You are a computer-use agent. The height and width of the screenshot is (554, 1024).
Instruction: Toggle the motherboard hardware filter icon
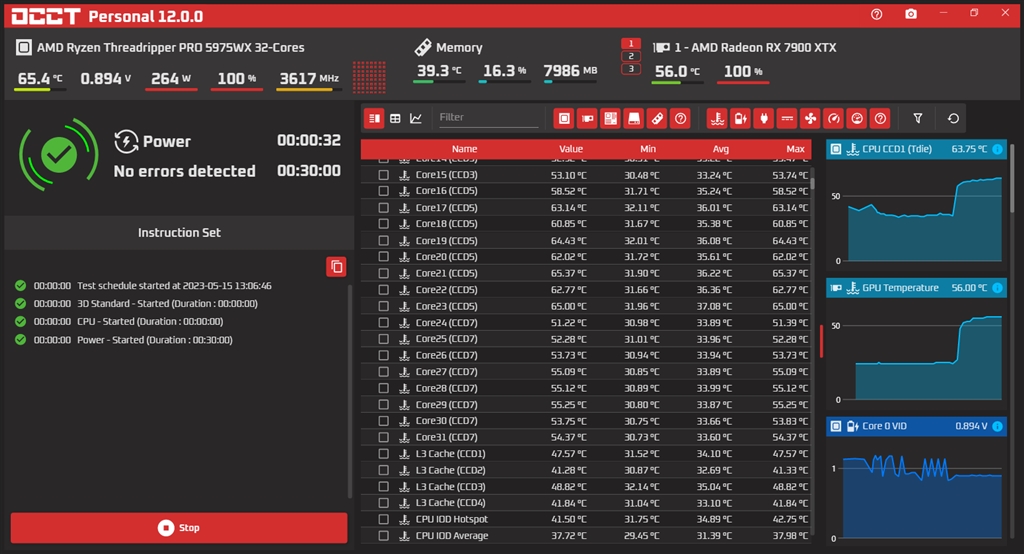coord(610,118)
